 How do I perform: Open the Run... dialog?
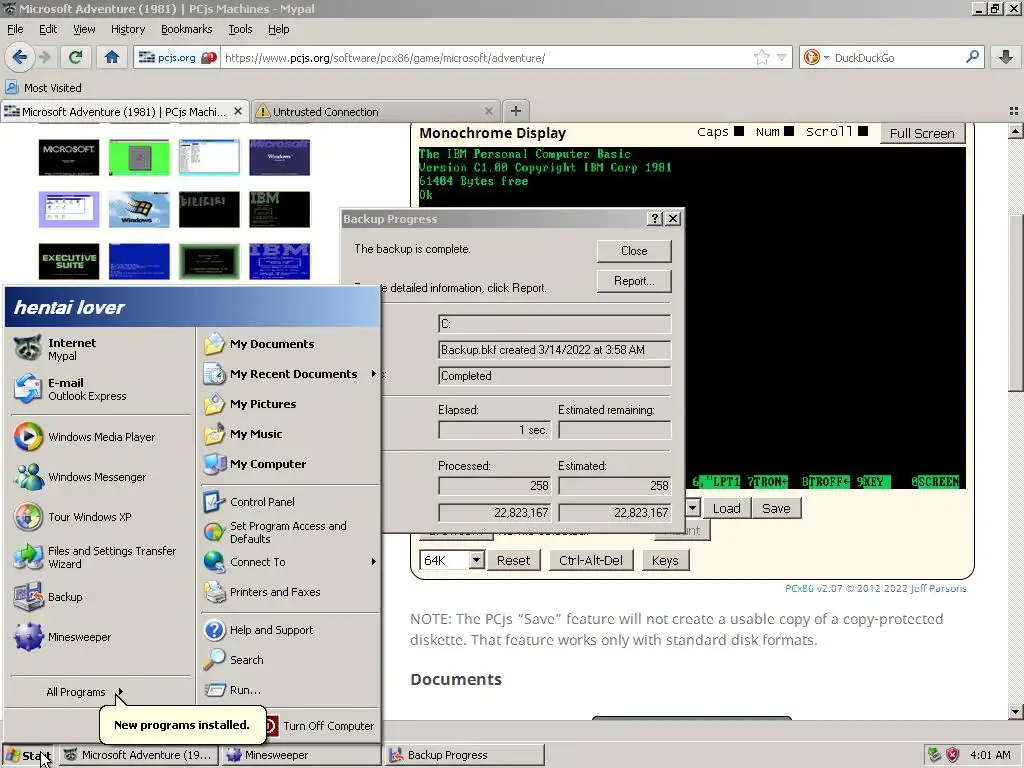tap(289, 690)
